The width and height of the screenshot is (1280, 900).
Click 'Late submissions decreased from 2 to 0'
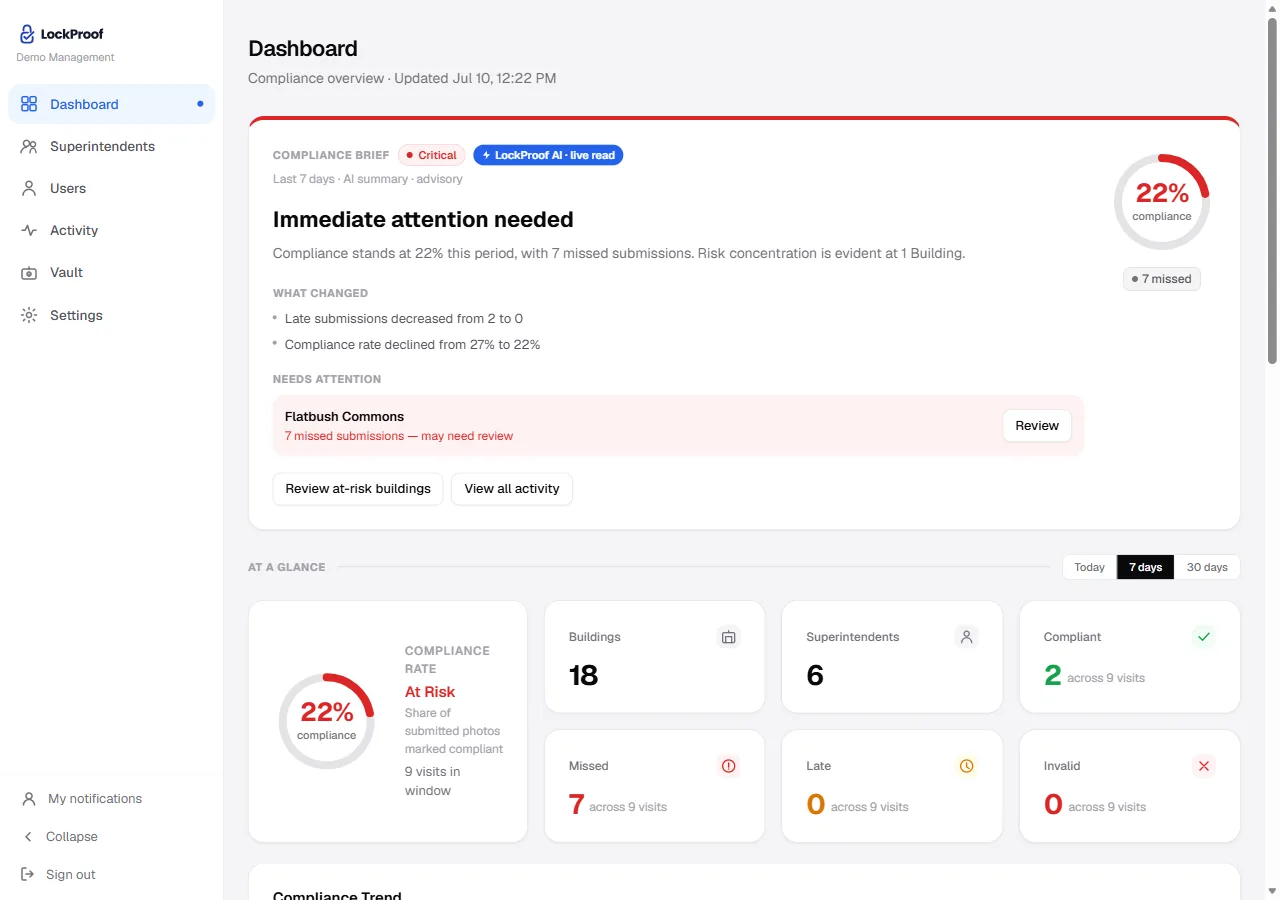tap(404, 318)
